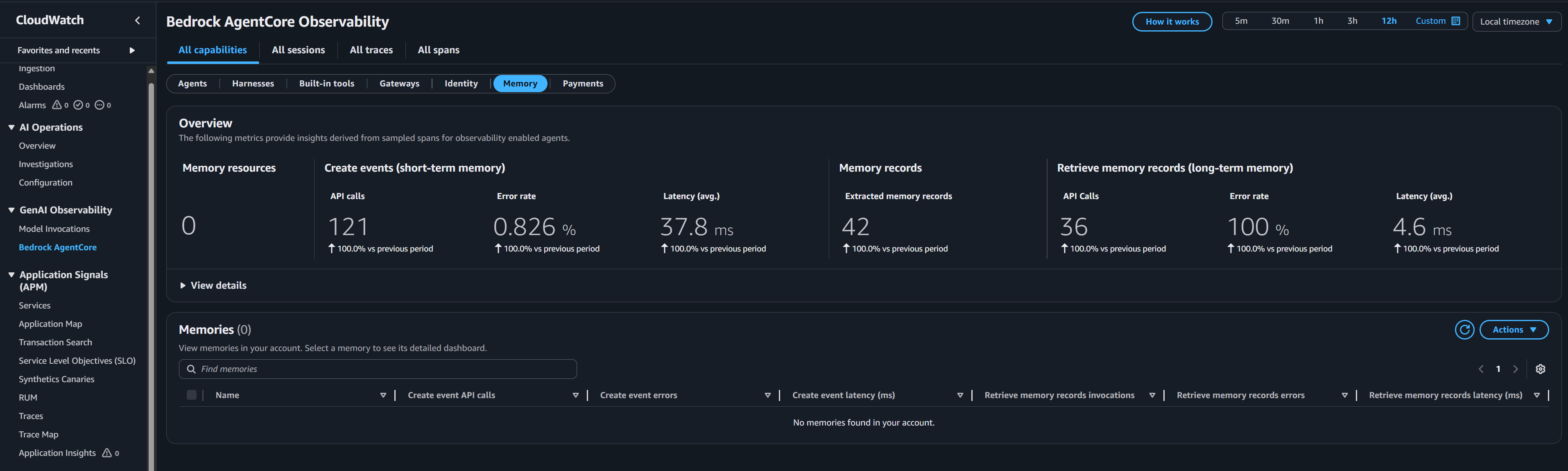Refresh the Memories table
This screenshot has height=471, width=1568.
[1464, 329]
